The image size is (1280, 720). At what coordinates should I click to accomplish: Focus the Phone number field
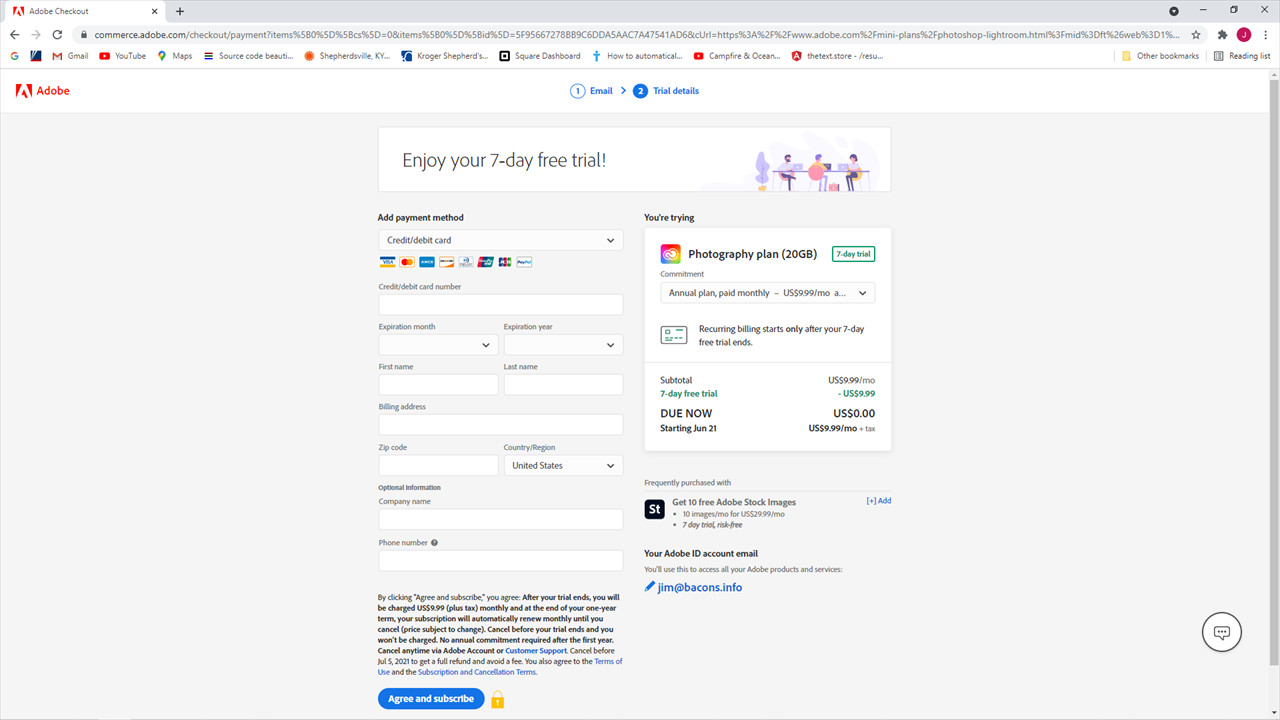pos(500,561)
